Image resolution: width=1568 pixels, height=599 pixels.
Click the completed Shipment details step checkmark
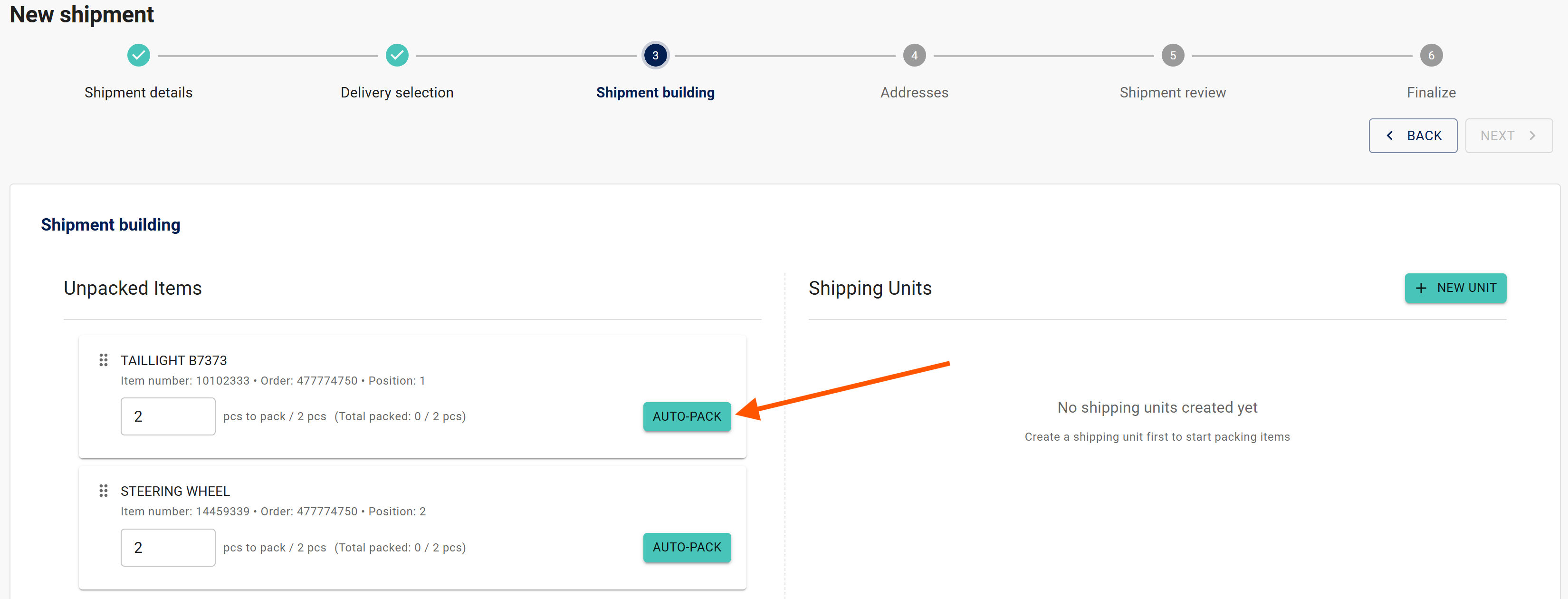(x=138, y=56)
